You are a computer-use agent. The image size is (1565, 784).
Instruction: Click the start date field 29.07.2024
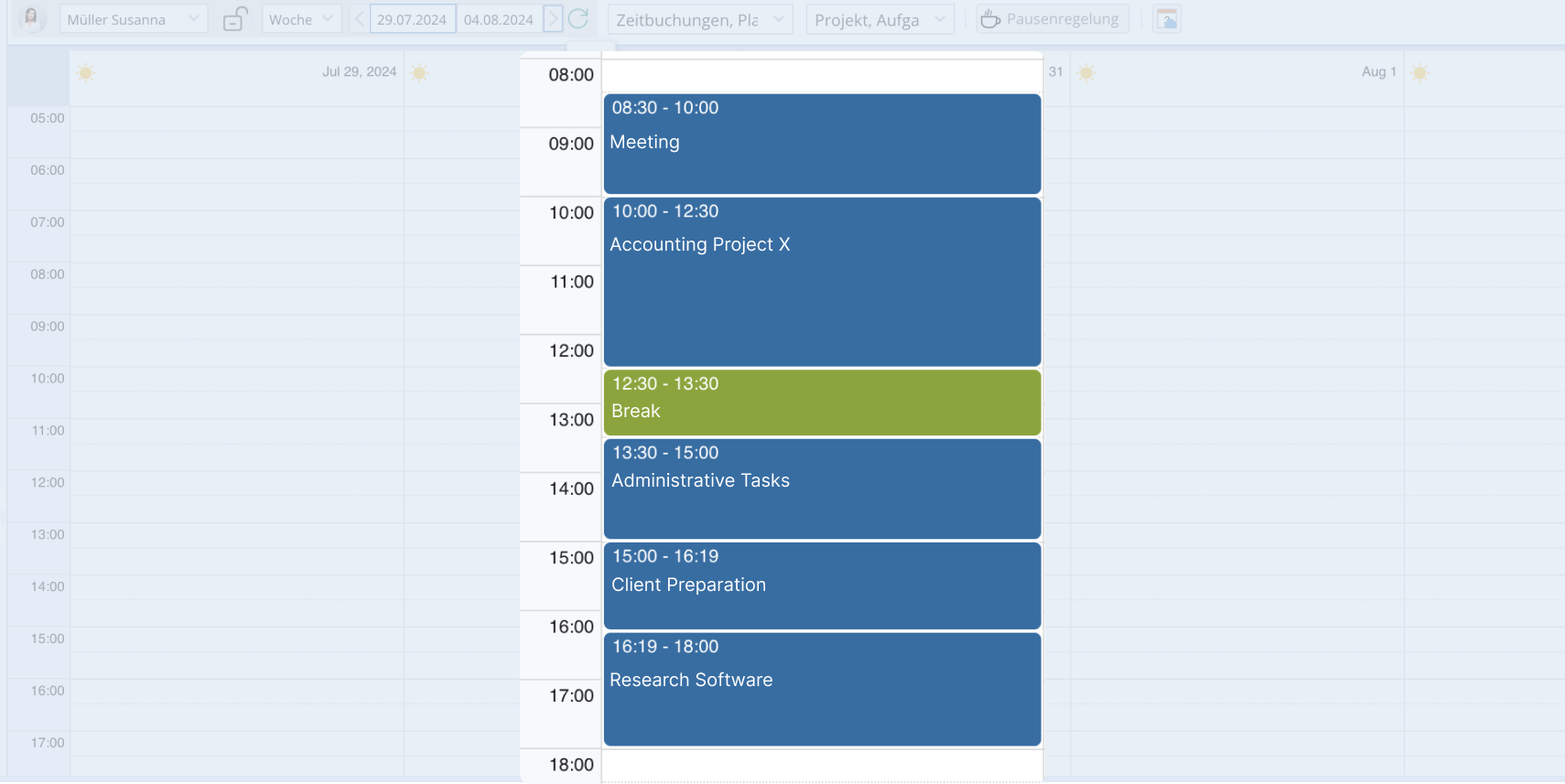(x=412, y=19)
